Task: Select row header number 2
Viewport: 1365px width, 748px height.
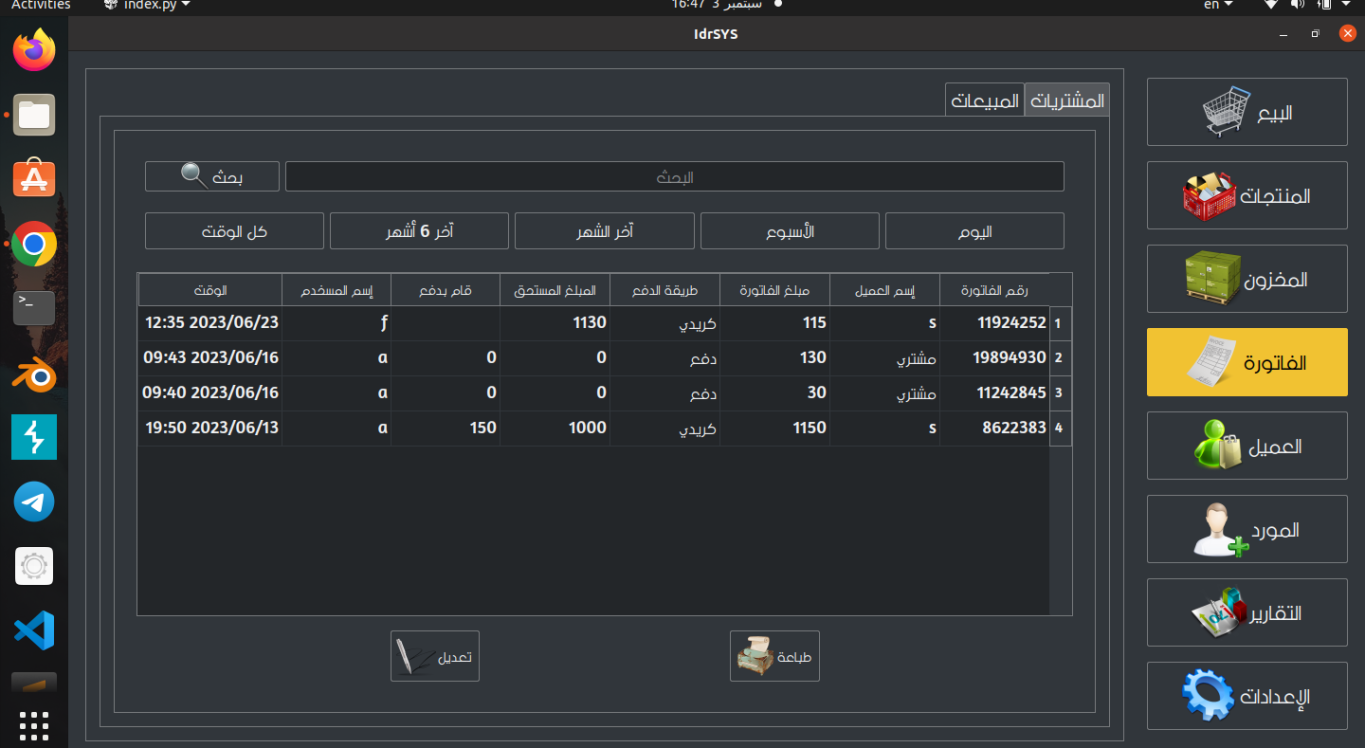Action: (x=1060, y=358)
